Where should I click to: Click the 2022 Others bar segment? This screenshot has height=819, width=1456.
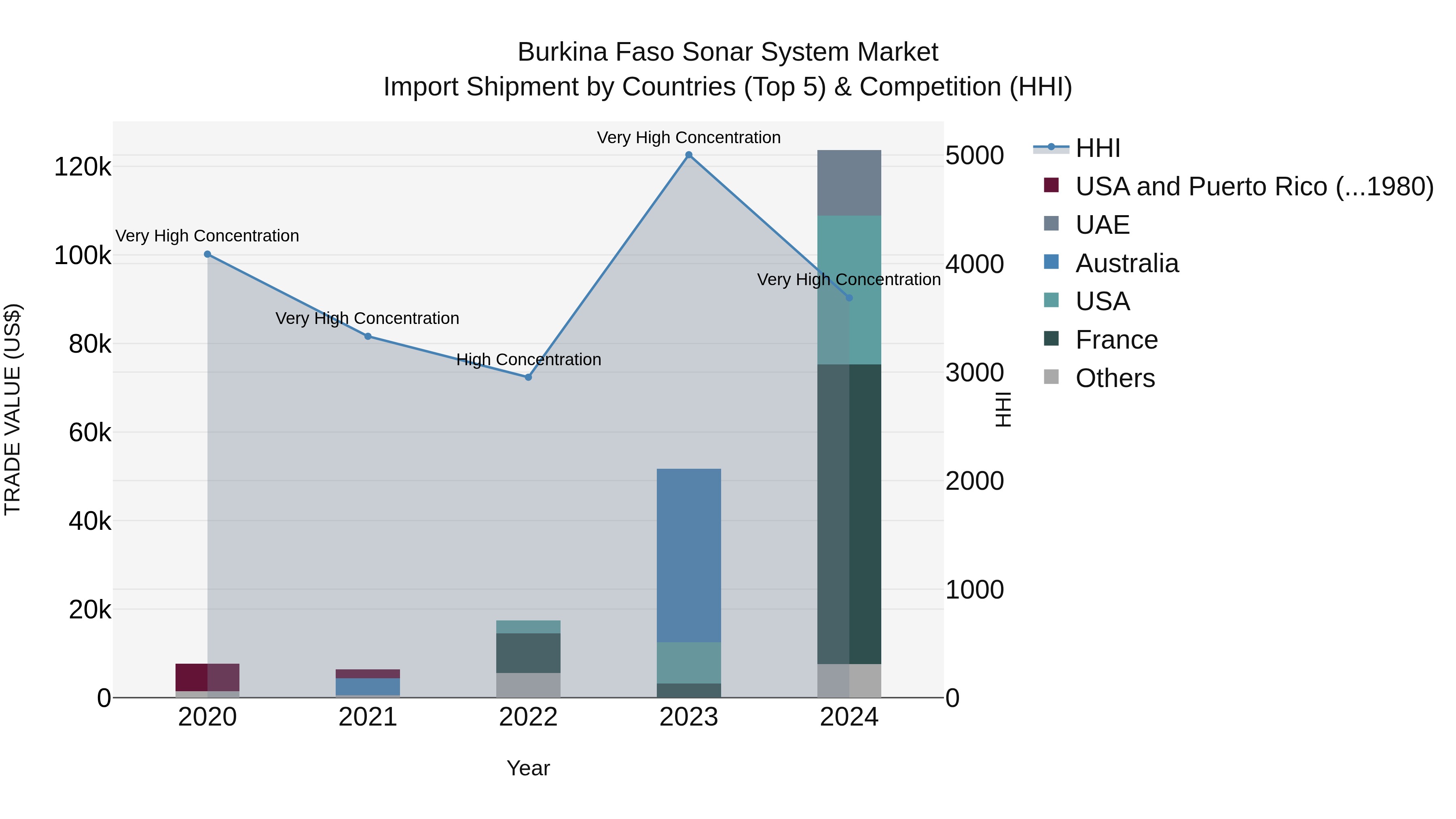coord(529,686)
